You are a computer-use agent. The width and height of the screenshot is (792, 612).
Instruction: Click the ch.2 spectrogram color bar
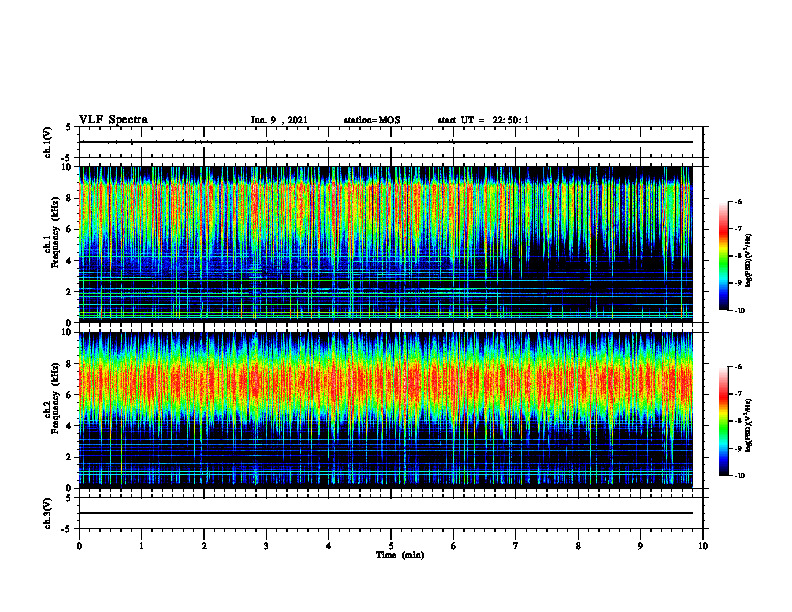point(724,421)
